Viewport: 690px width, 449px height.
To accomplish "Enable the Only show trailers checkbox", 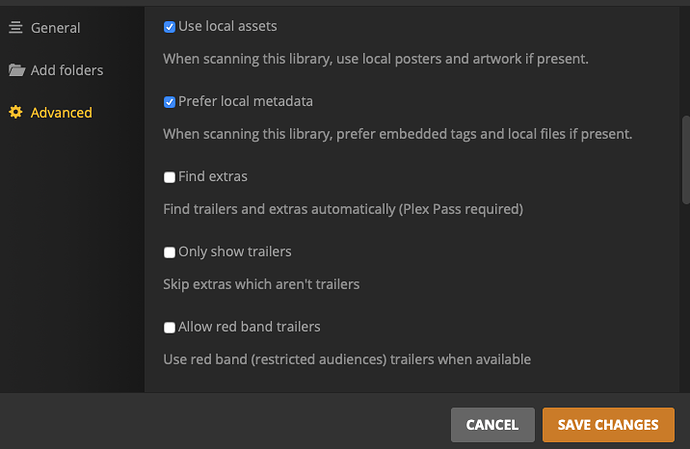I will point(170,253).
